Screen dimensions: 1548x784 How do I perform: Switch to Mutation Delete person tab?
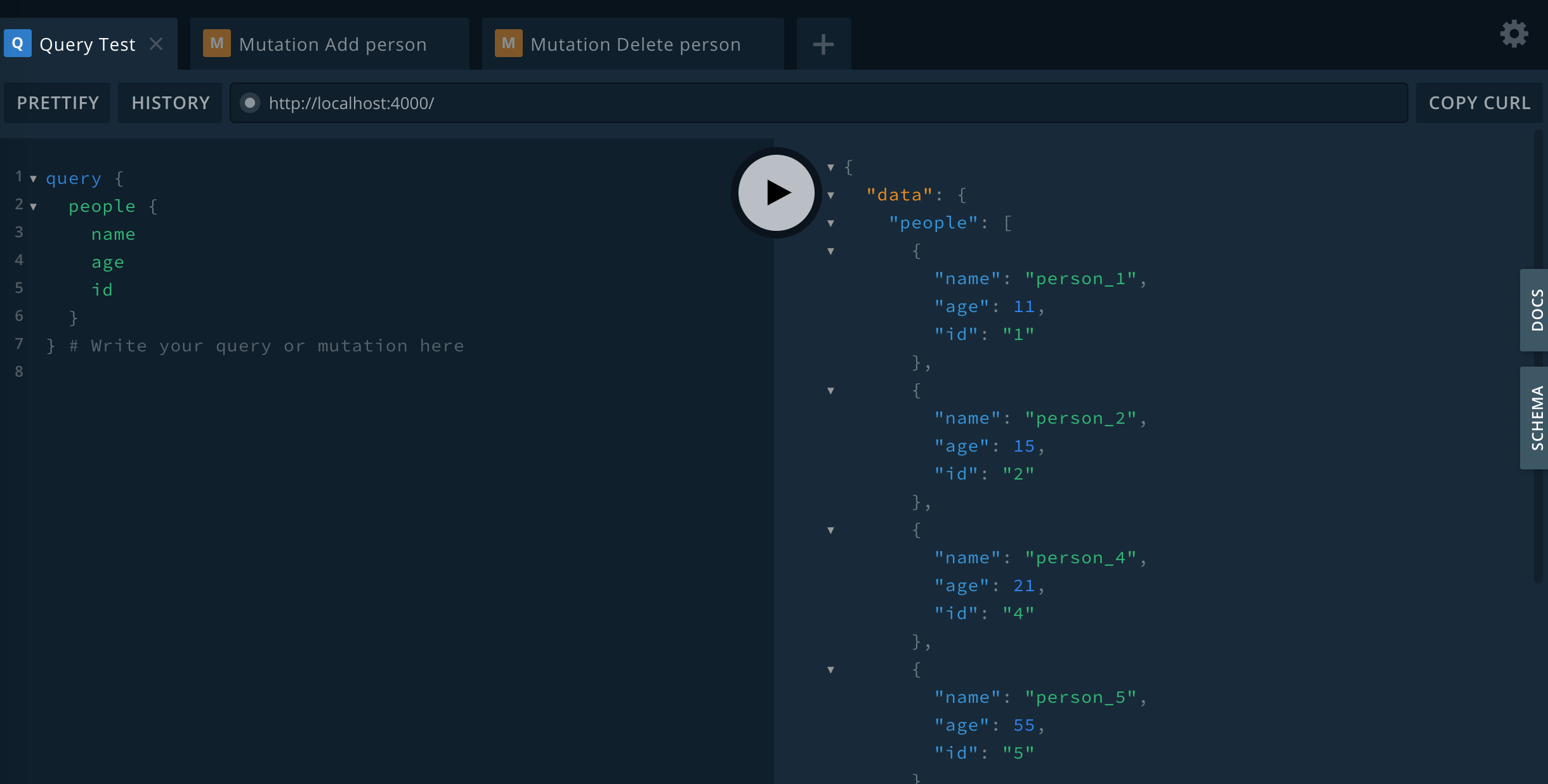tap(635, 44)
